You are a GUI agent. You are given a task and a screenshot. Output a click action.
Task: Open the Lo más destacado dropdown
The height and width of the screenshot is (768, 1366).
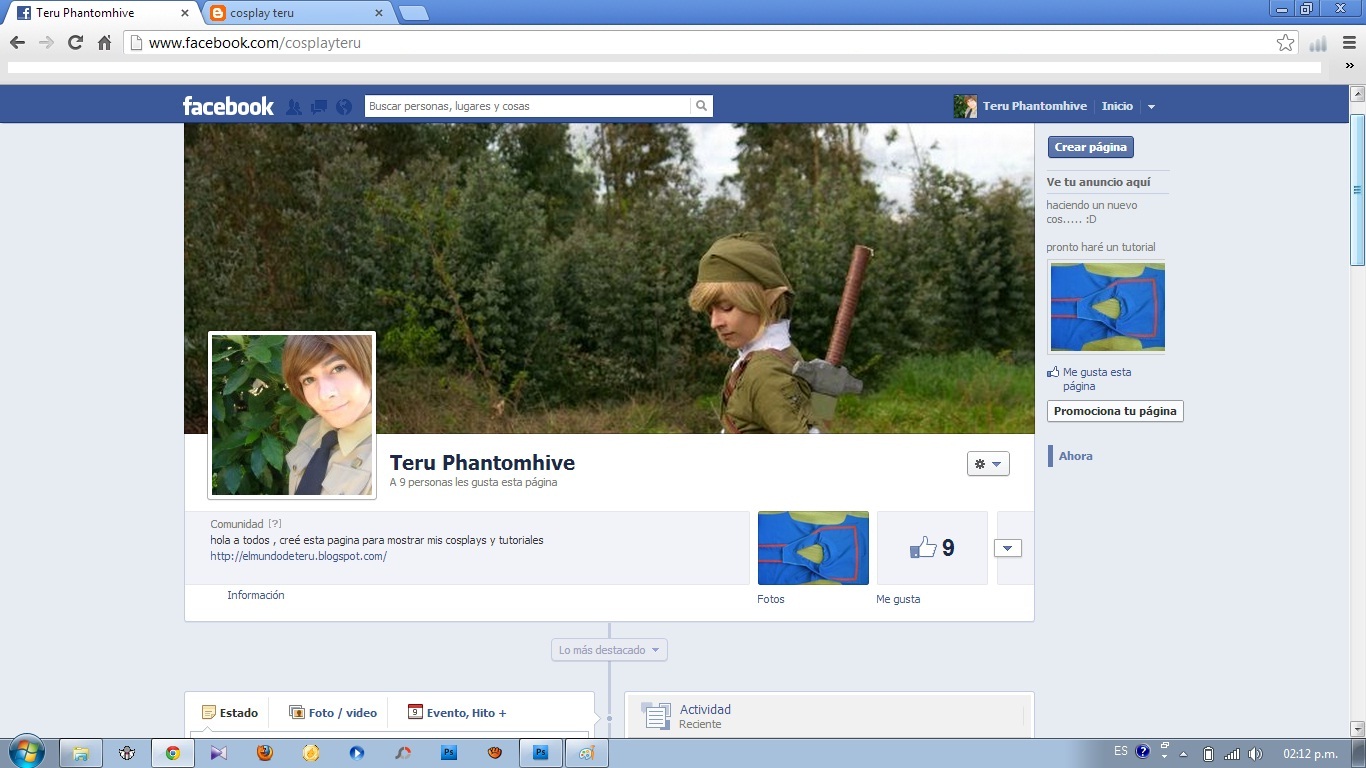coord(609,650)
